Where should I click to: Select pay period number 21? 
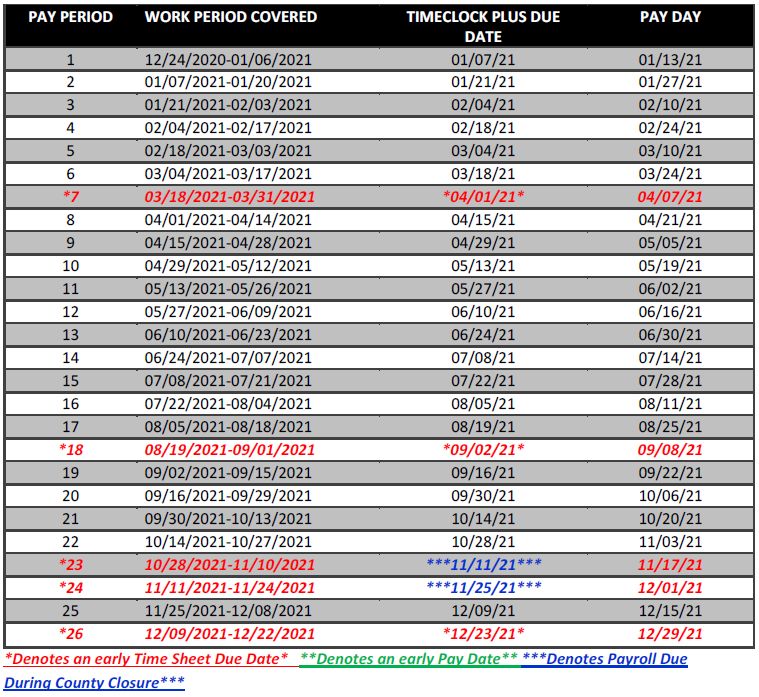(71, 518)
